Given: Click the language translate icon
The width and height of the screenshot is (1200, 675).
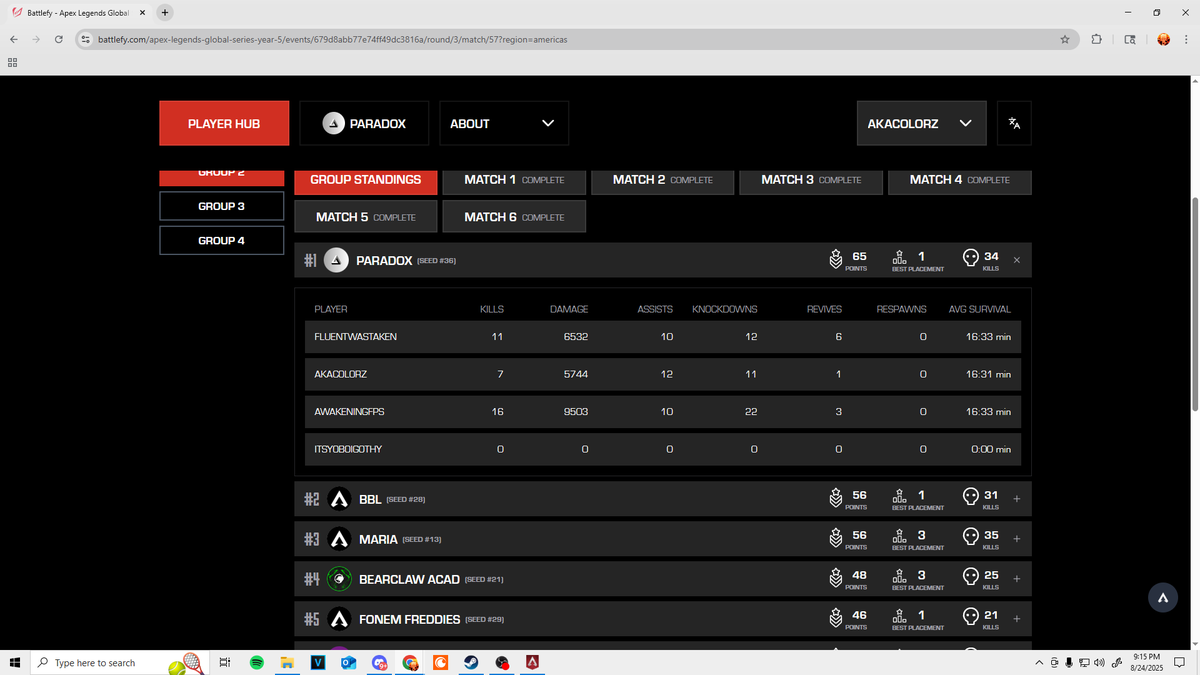Looking at the screenshot, I should click(x=1014, y=123).
